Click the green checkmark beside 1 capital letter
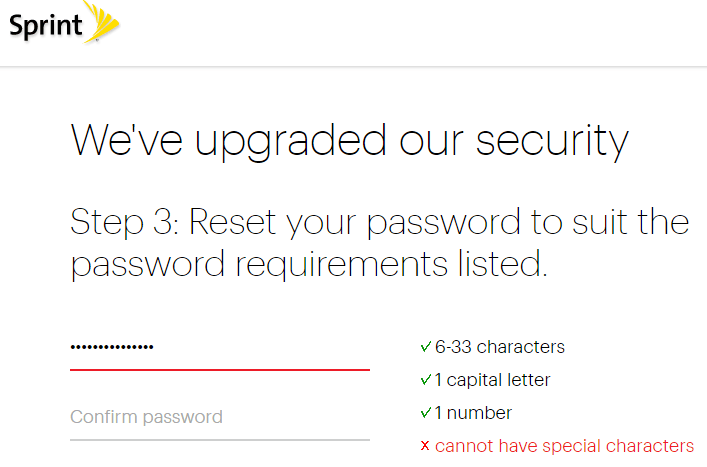Image resolution: width=707 pixels, height=467 pixels. 426,380
